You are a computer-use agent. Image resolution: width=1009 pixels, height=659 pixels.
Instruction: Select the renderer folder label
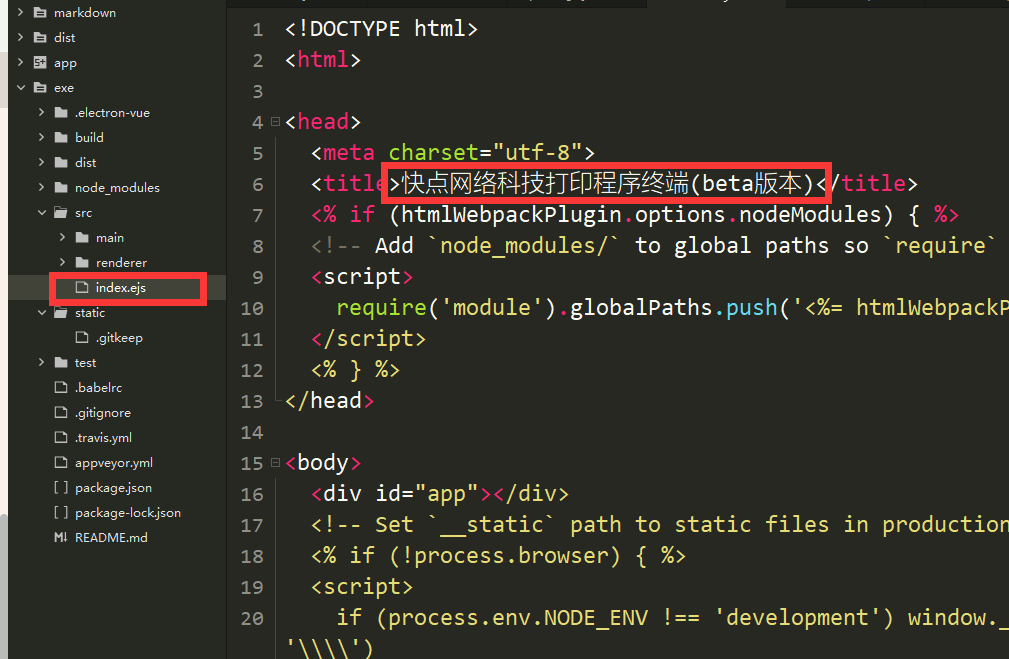(122, 263)
